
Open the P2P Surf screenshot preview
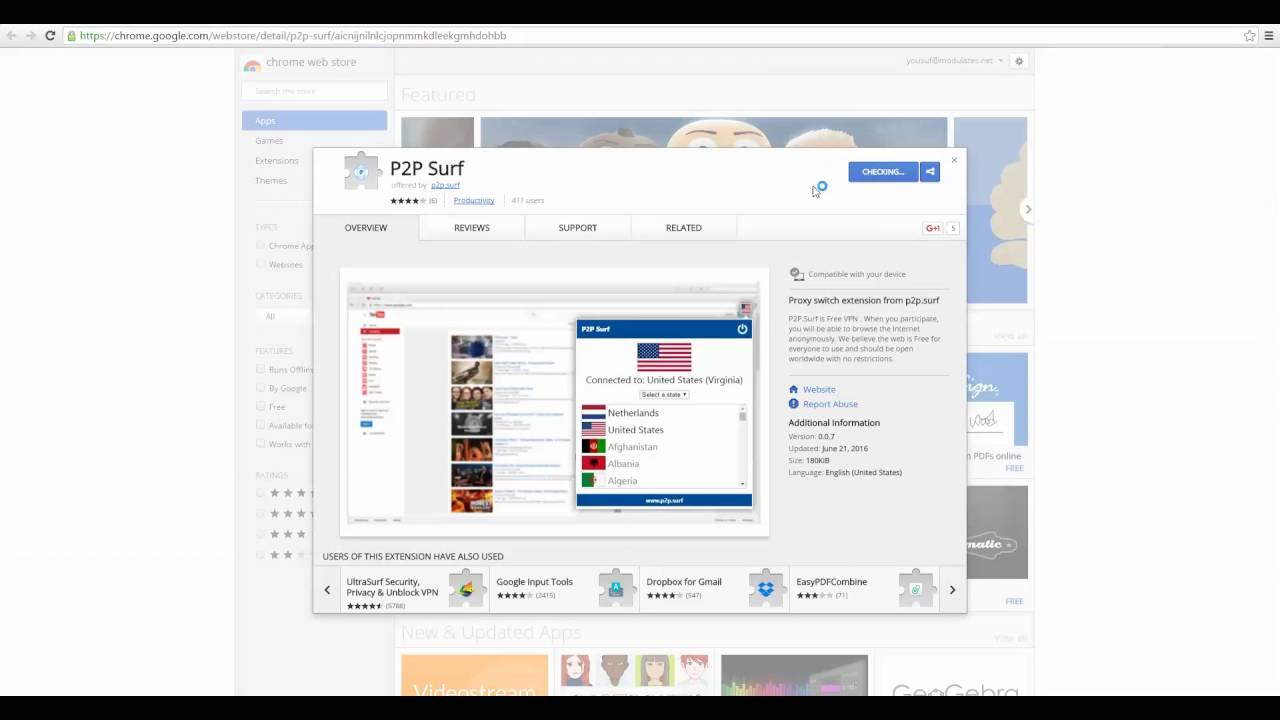[x=554, y=402]
